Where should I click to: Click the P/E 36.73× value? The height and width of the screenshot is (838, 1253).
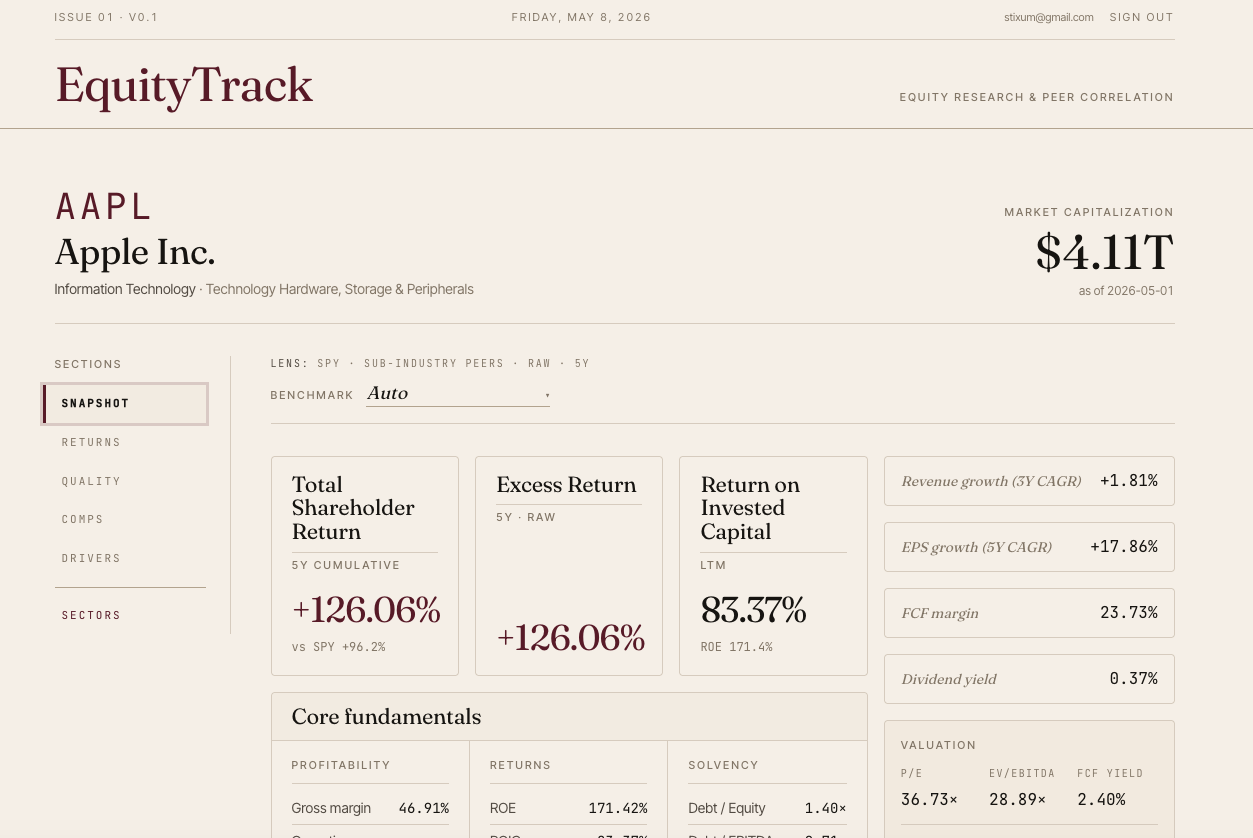coord(929,800)
